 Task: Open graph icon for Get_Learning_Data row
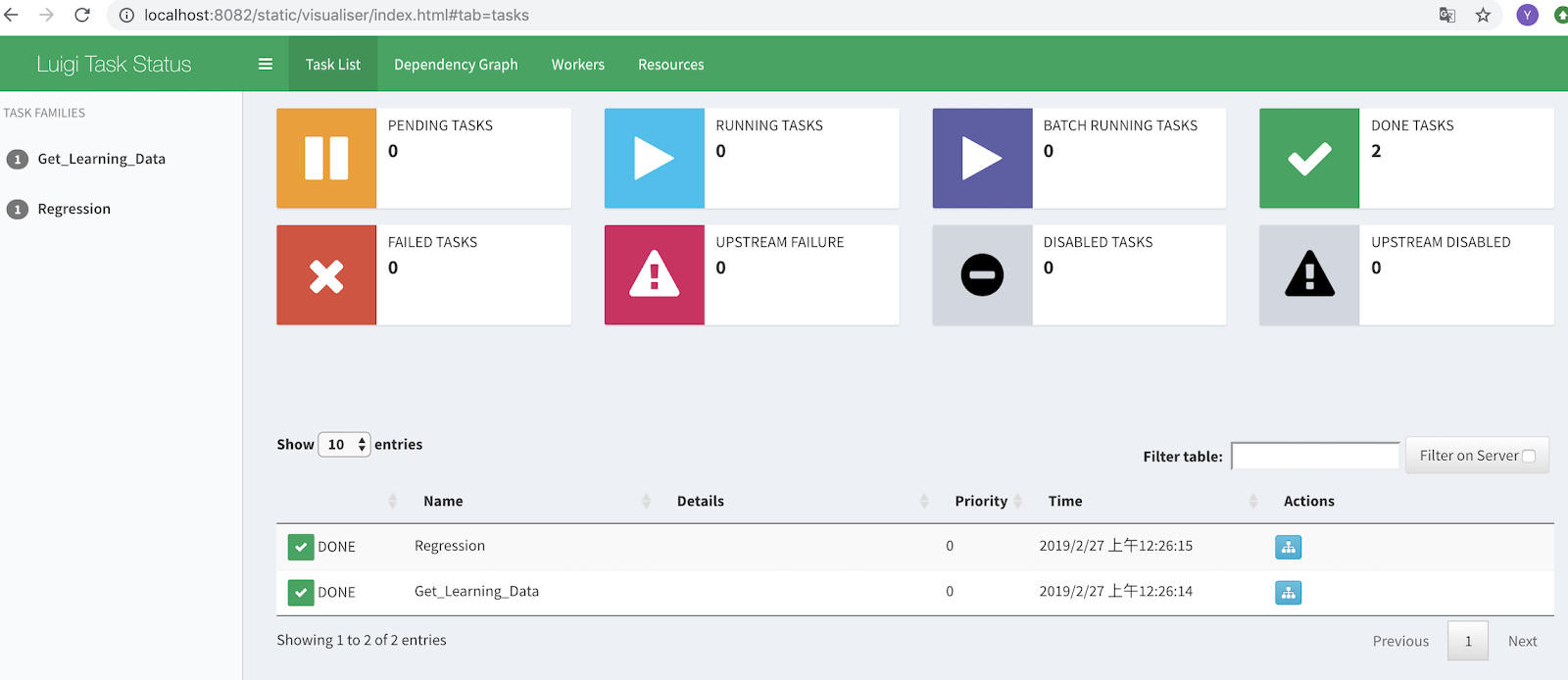click(x=1288, y=592)
